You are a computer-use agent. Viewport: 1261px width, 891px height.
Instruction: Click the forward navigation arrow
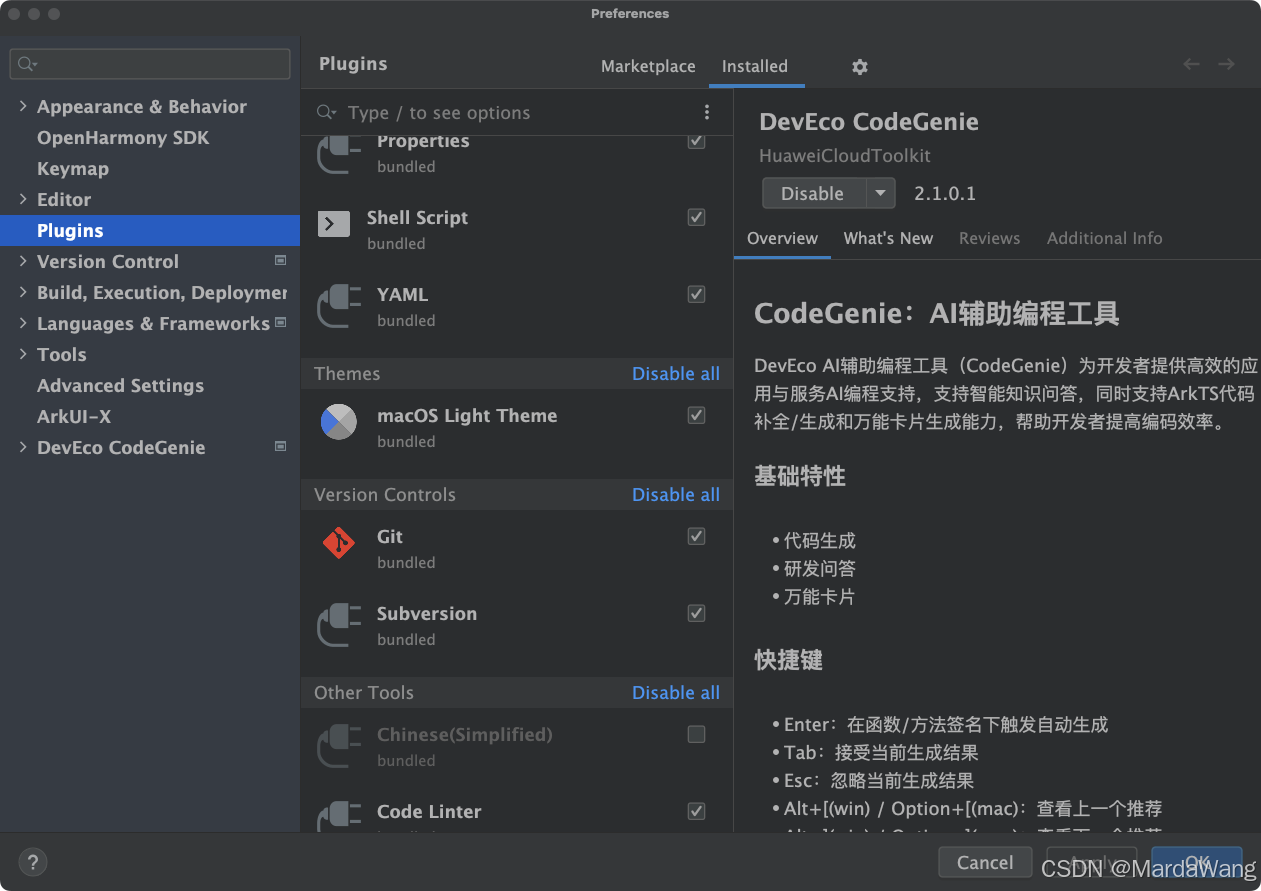coord(1226,64)
